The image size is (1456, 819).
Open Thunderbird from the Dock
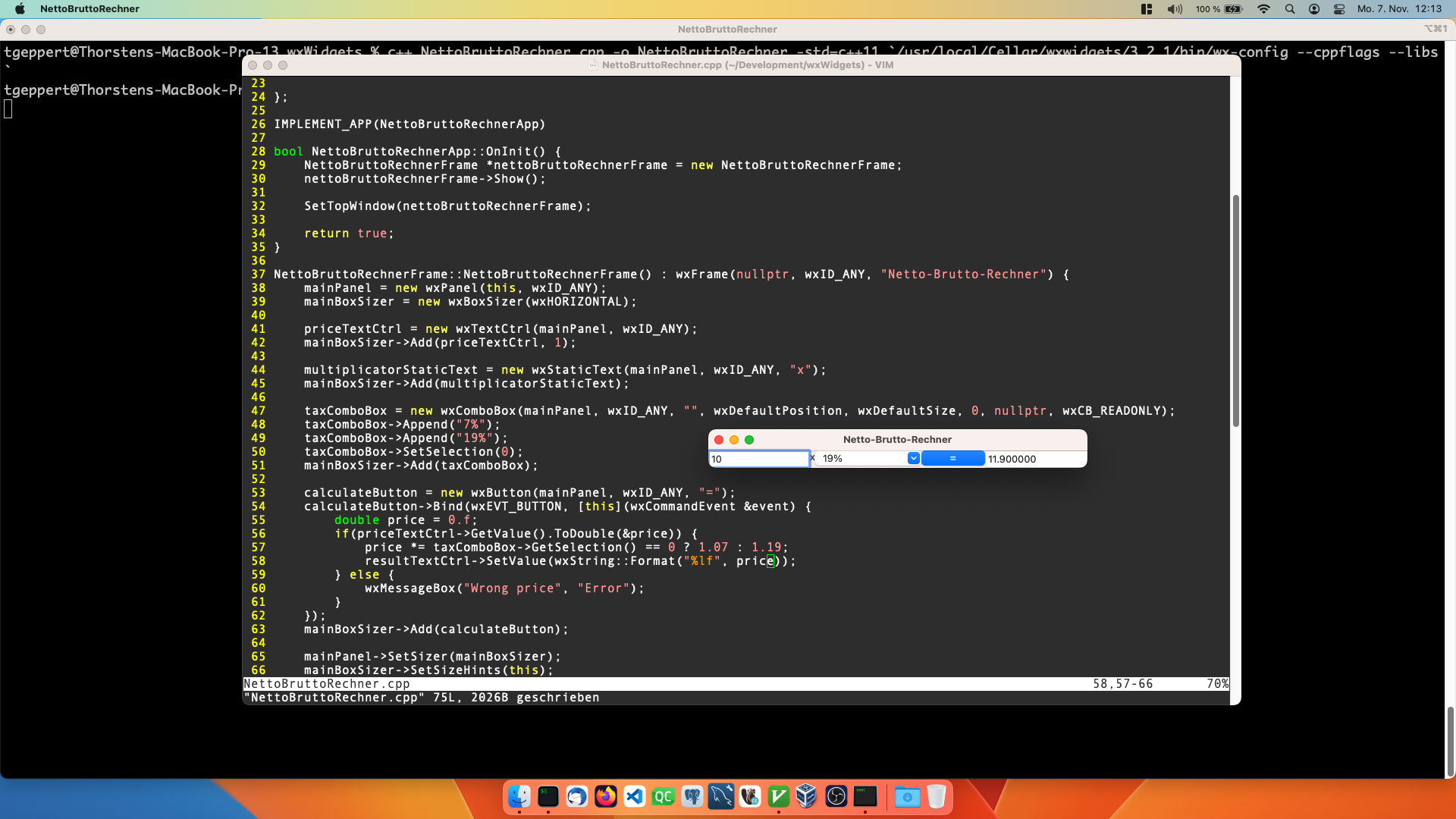coord(577,796)
